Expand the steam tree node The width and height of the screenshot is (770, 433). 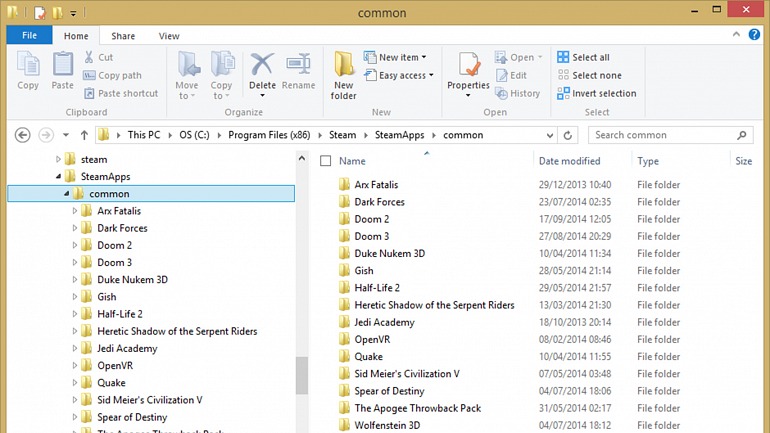tap(58, 159)
